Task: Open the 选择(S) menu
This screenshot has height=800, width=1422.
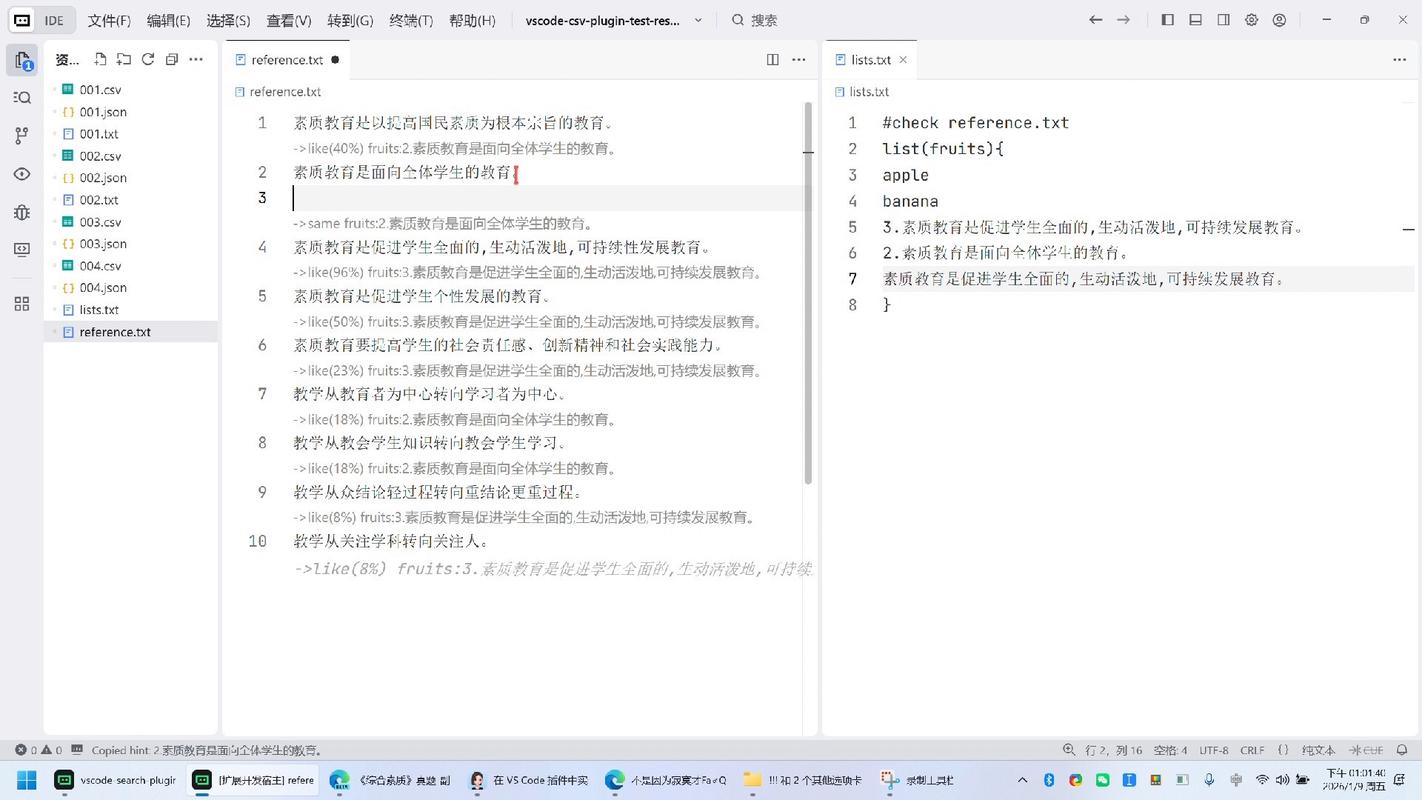Action: coord(228,20)
